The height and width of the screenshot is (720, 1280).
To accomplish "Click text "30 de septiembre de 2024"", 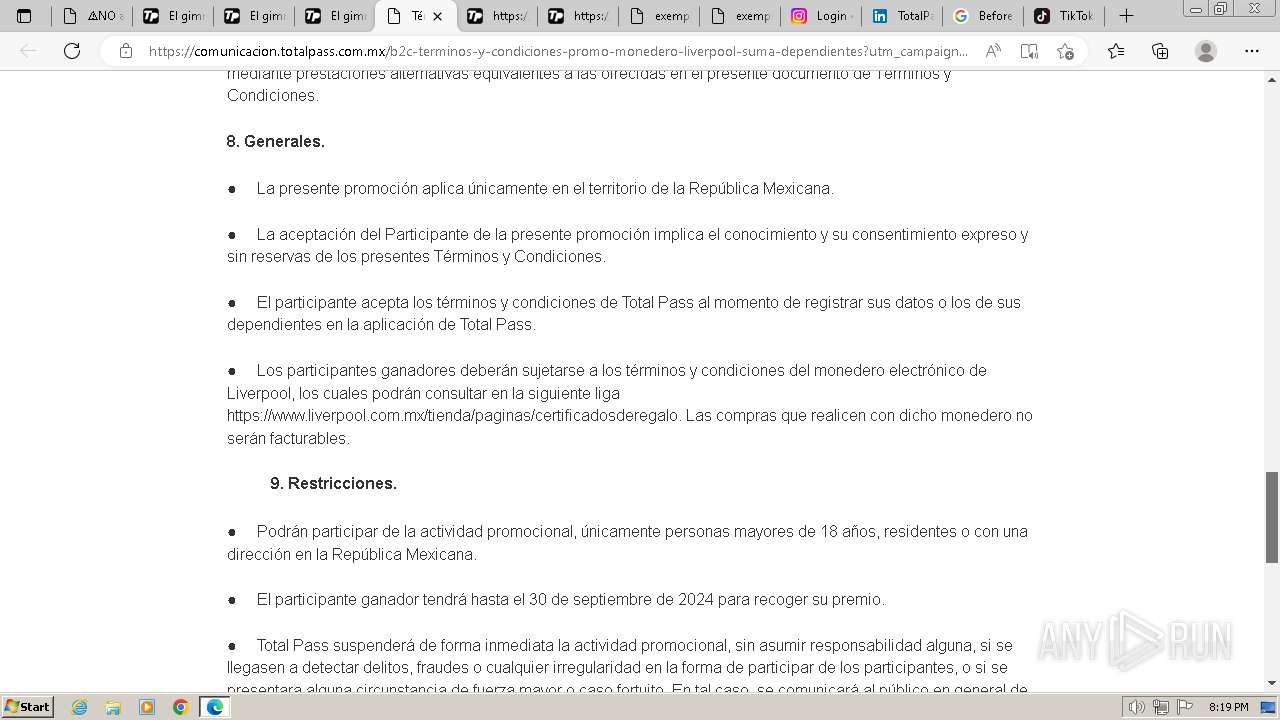I will coord(620,600).
